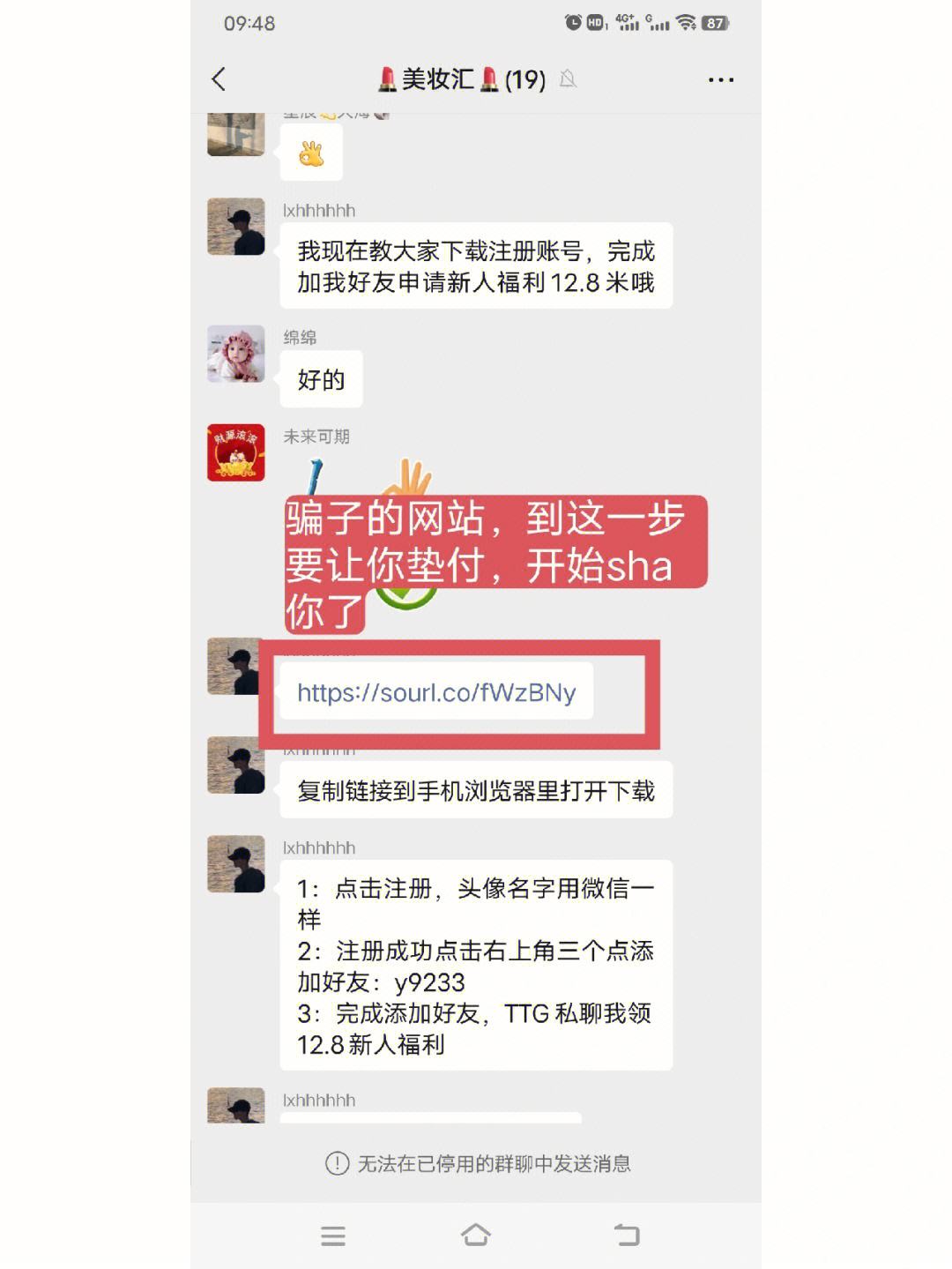The width and height of the screenshot is (952, 1269).
Task: Tap the Android recent-apps menu icon
Action: (333, 1235)
